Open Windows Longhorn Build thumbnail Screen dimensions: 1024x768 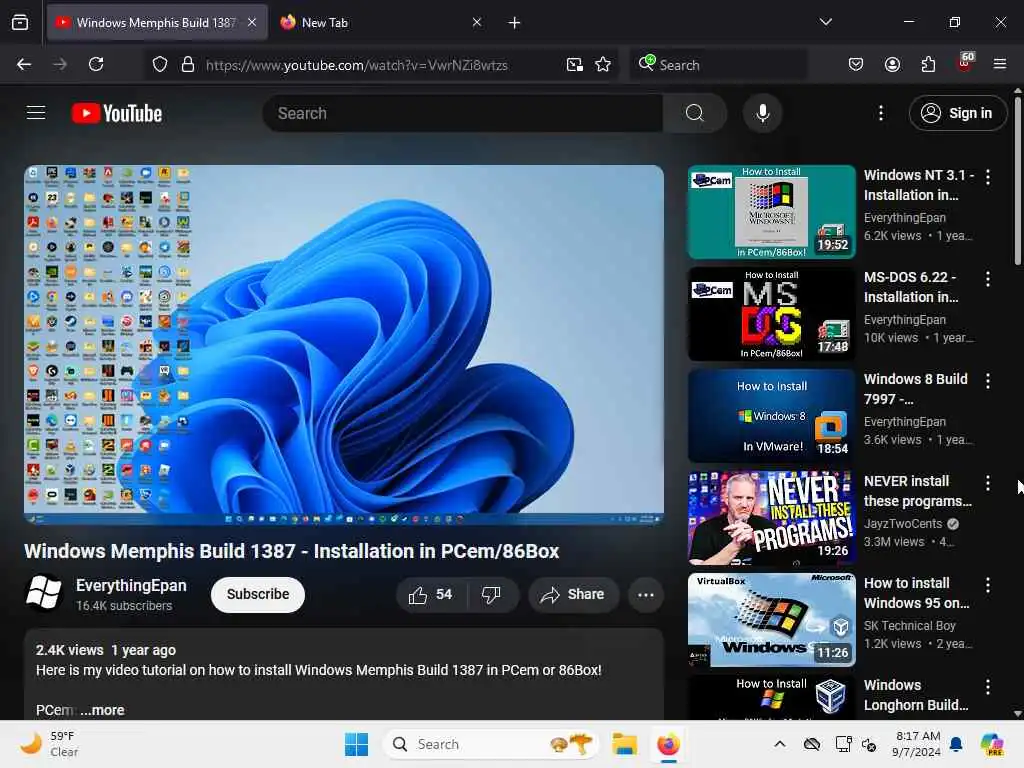tap(771, 697)
